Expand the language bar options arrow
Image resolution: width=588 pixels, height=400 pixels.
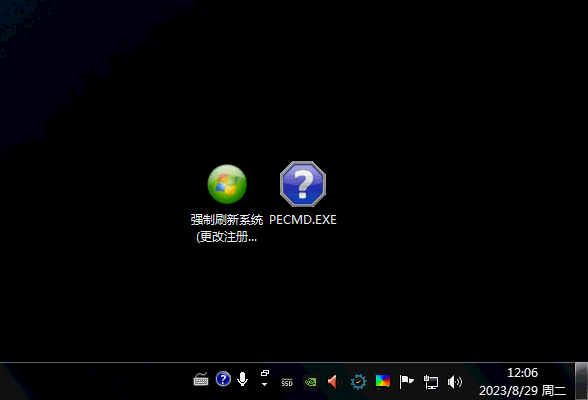point(264,384)
